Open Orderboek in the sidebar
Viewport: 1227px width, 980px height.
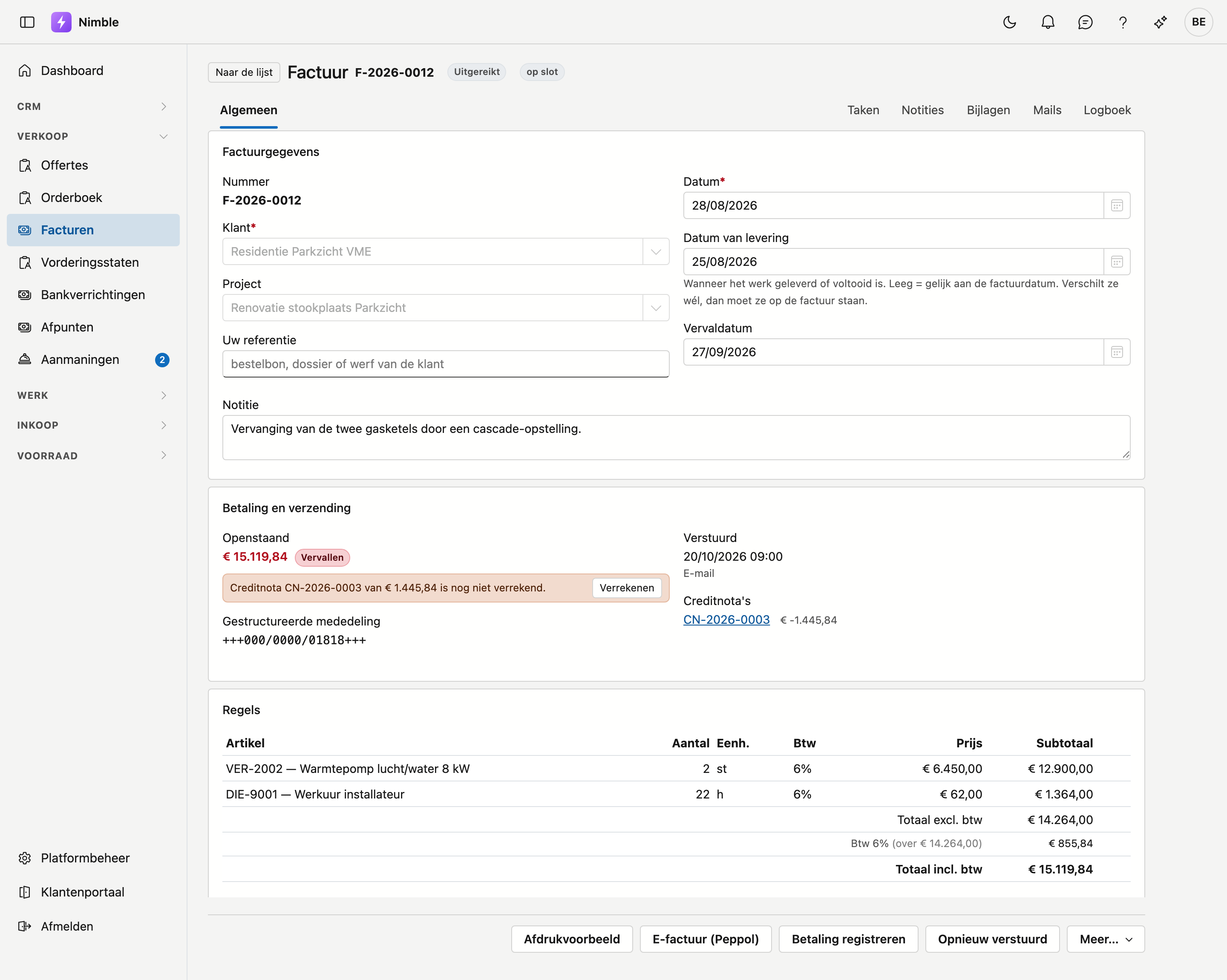click(93, 197)
